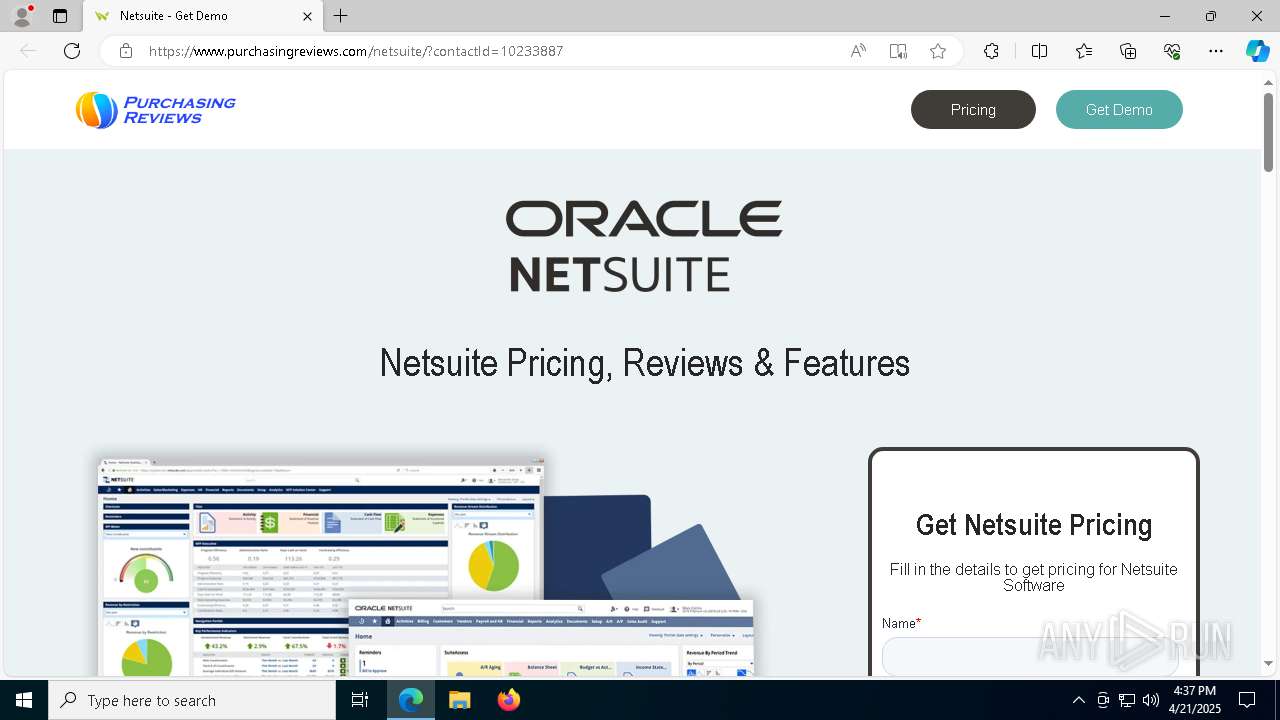
Task: Click the NetSuite dashboard screenshot
Action: pos(426,566)
